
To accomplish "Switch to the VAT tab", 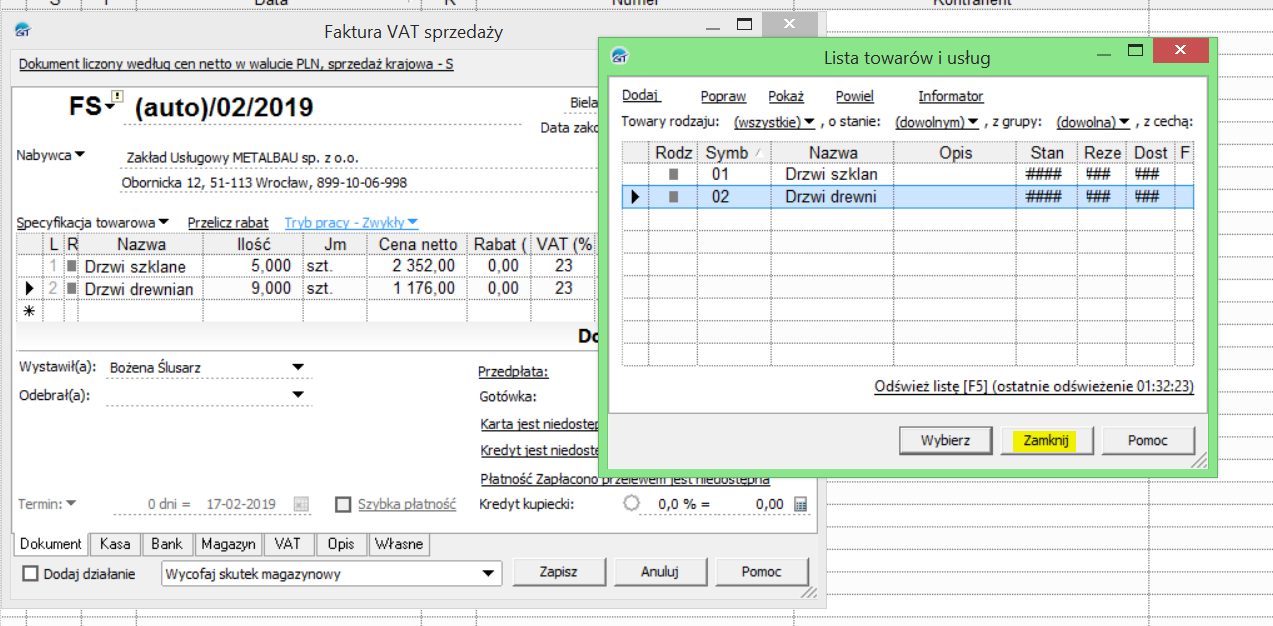I will 289,544.
